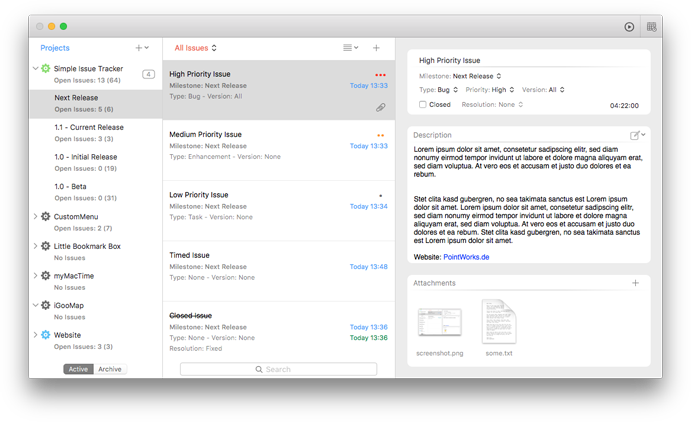This screenshot has height=422, width=691.
Task: Click the Open Issues: 13 (64) count
Action: coord(87,80)
